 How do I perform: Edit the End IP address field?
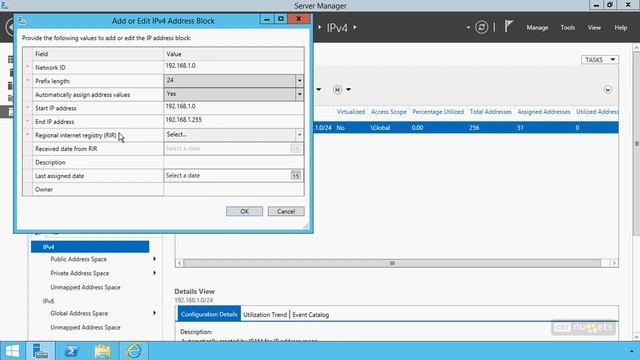[233, 121]
